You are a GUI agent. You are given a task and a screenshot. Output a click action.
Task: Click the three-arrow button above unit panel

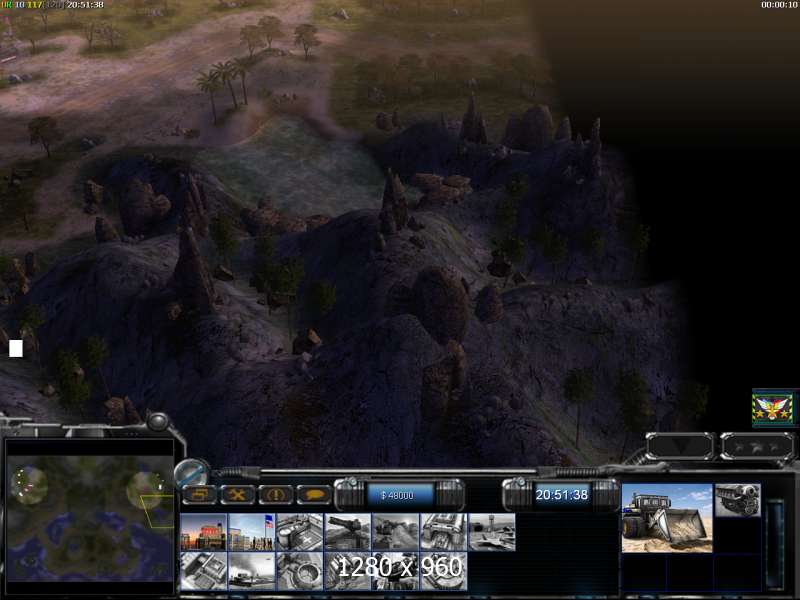tap(757, 446)
